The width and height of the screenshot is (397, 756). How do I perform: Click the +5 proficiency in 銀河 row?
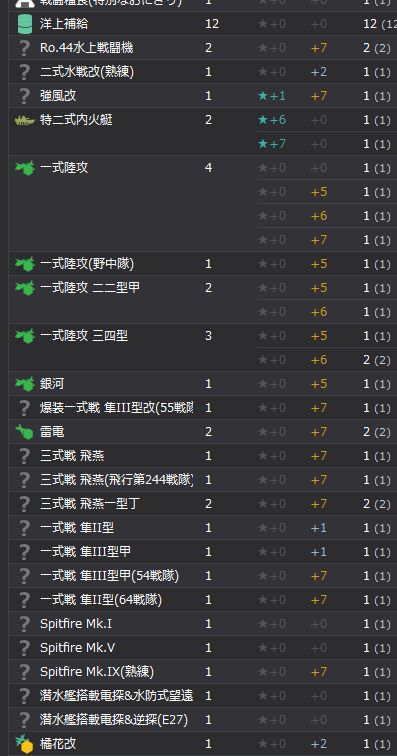(319, 384)
